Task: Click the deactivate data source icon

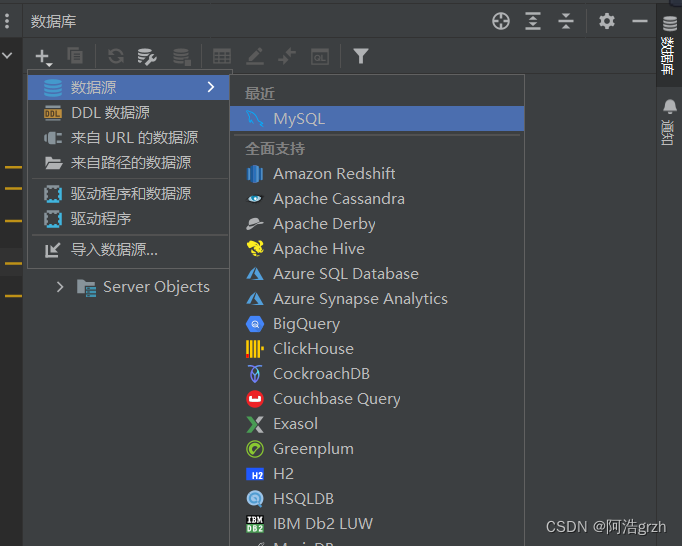Action: [182, 57]
